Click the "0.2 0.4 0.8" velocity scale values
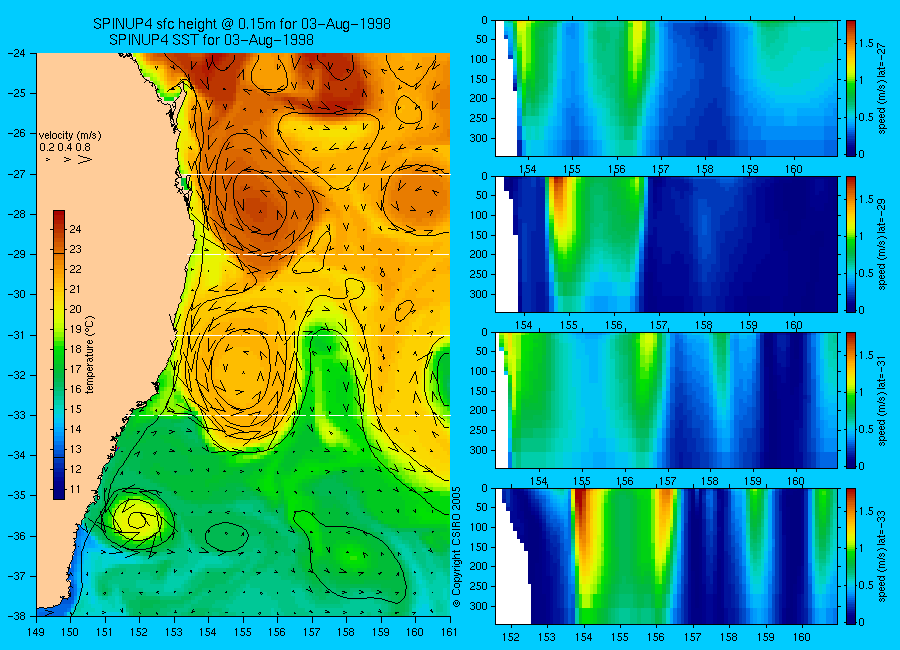 [x=65, y=147]
